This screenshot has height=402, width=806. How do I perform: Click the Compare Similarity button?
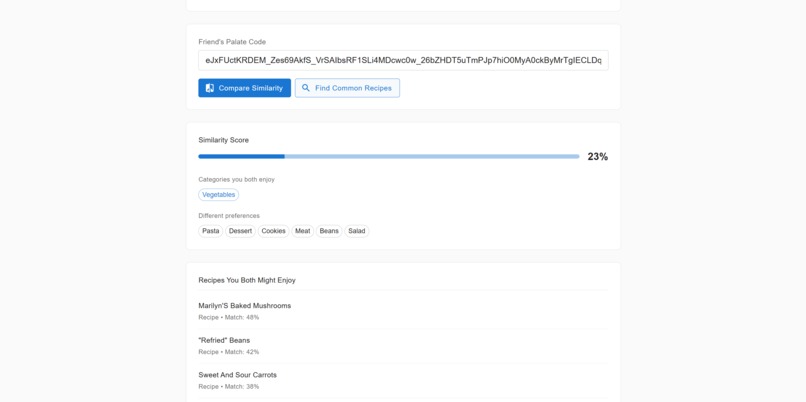[244, 88]
